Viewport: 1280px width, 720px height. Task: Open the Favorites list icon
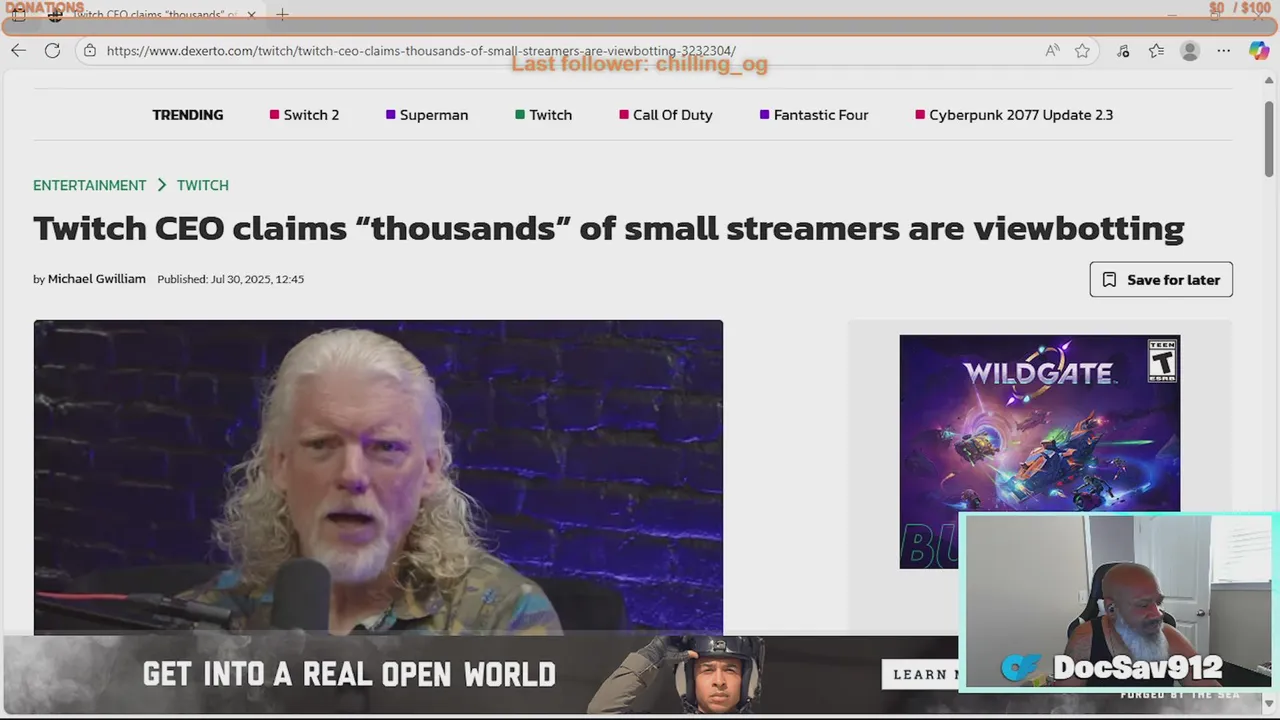[x=1156, y=50]
